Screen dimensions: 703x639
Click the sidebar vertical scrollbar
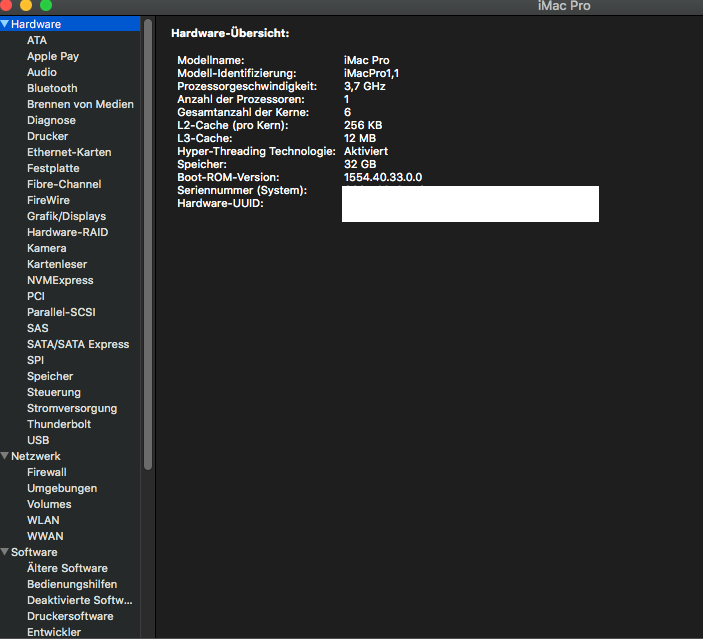point(148,244)
